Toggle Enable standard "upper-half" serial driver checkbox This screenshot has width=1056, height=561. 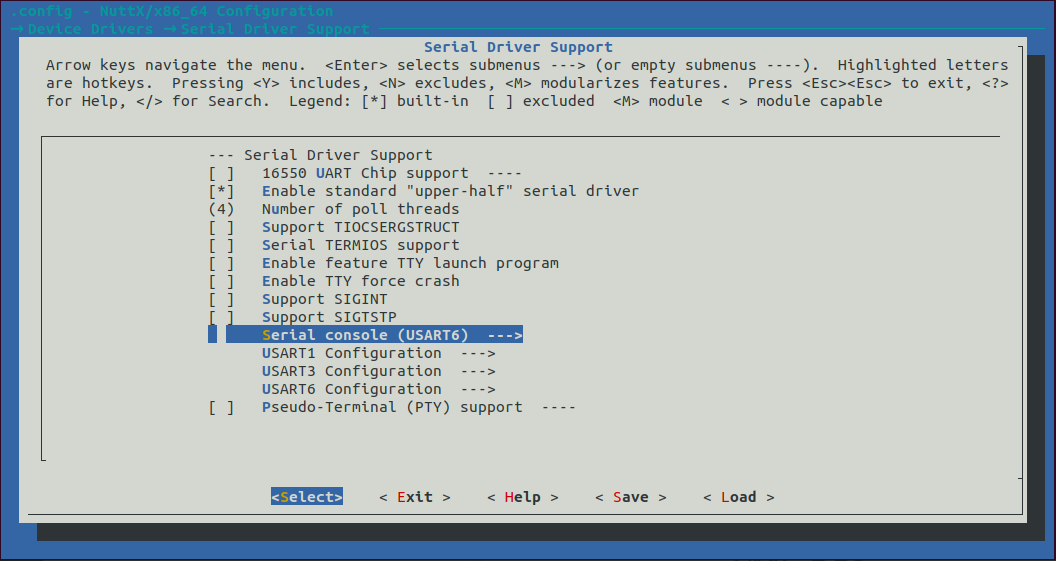[221, 191]
